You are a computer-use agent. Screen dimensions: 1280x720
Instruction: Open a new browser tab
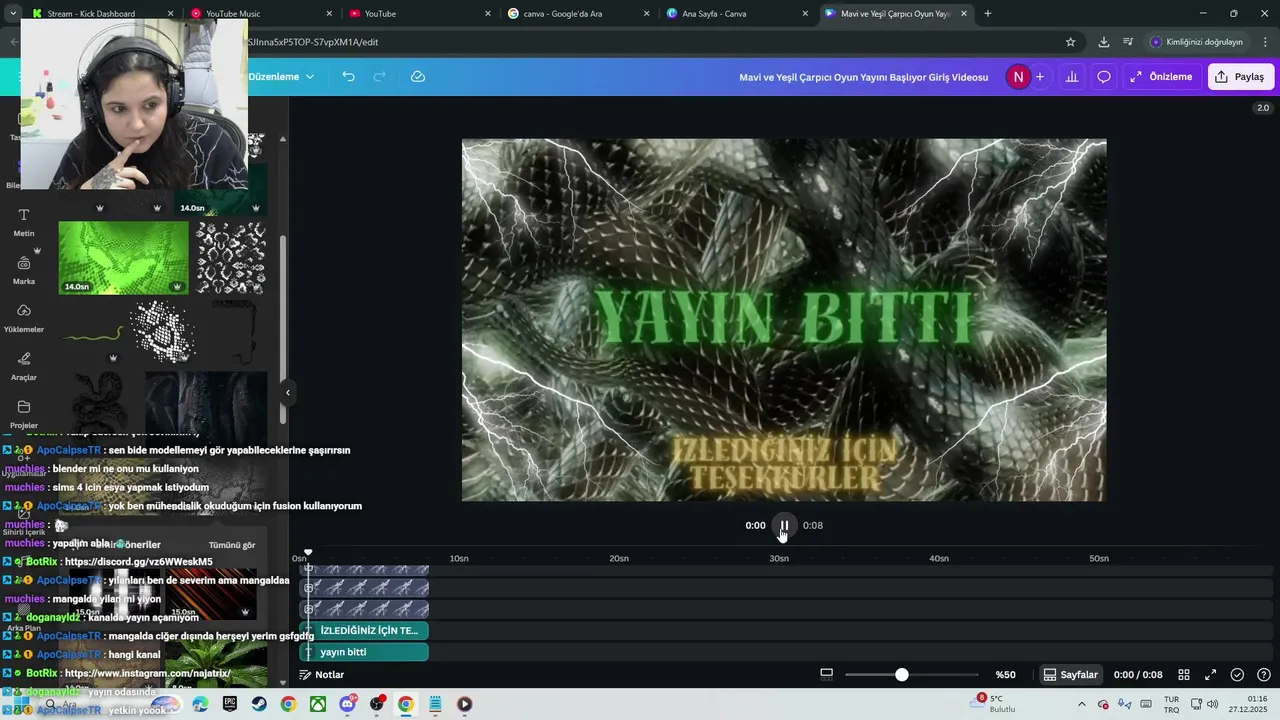click(988, 14)
